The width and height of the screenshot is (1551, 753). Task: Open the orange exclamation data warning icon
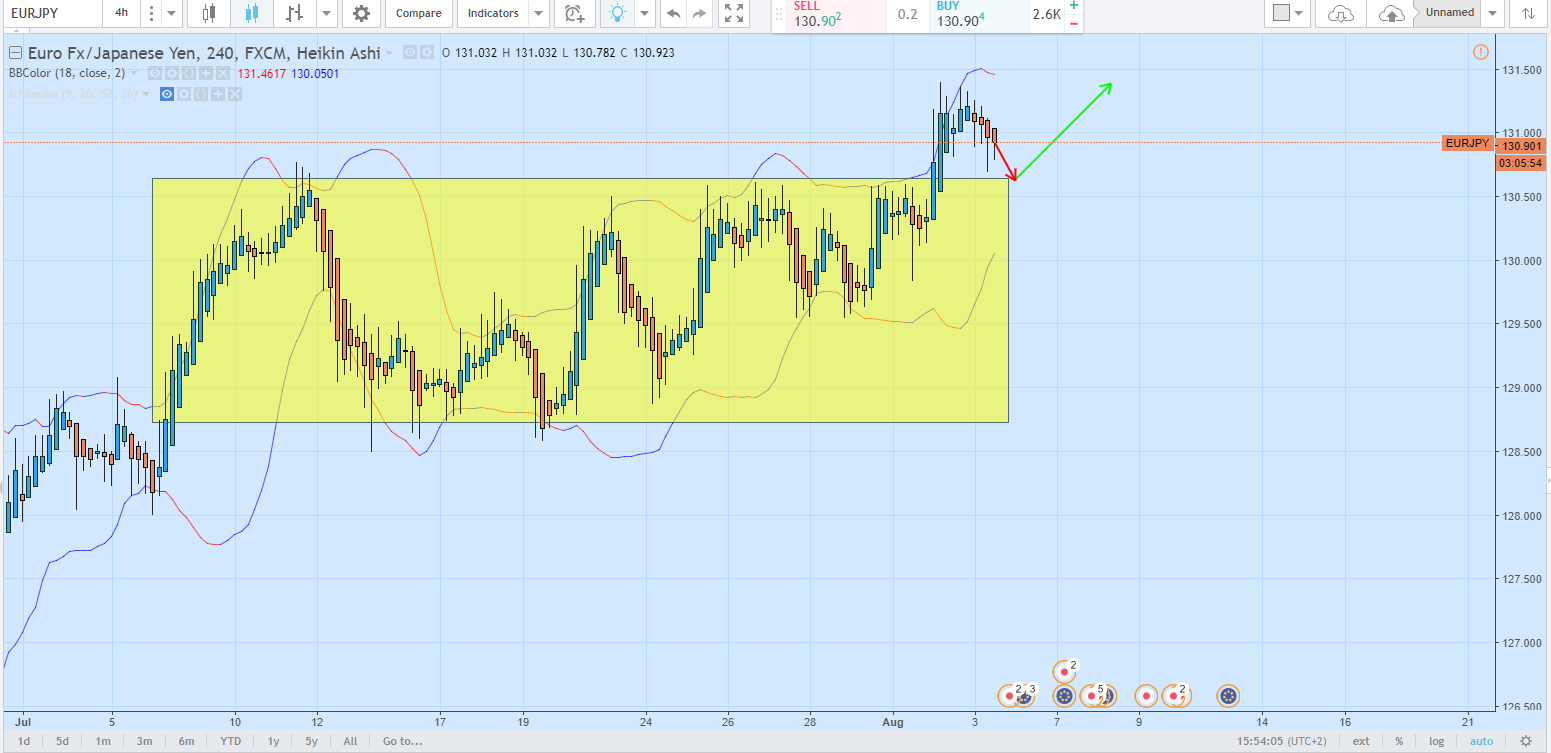pyautogui.click(x=1480, y=52)
